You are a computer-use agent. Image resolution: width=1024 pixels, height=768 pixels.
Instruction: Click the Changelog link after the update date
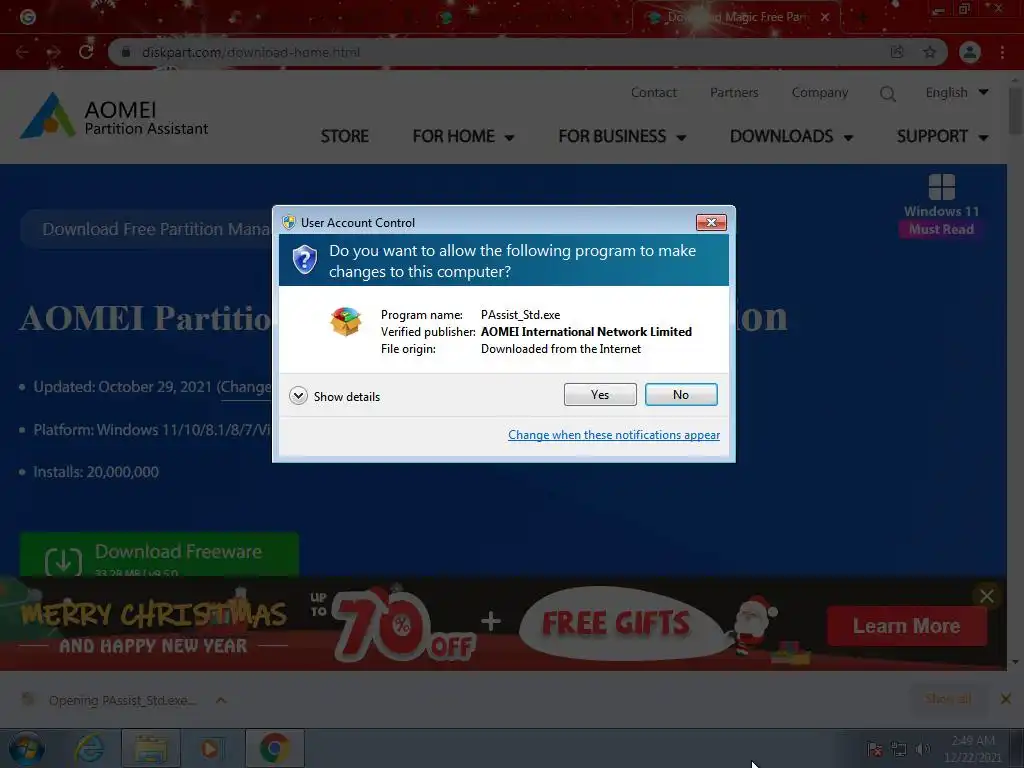(x=244, y=387)
